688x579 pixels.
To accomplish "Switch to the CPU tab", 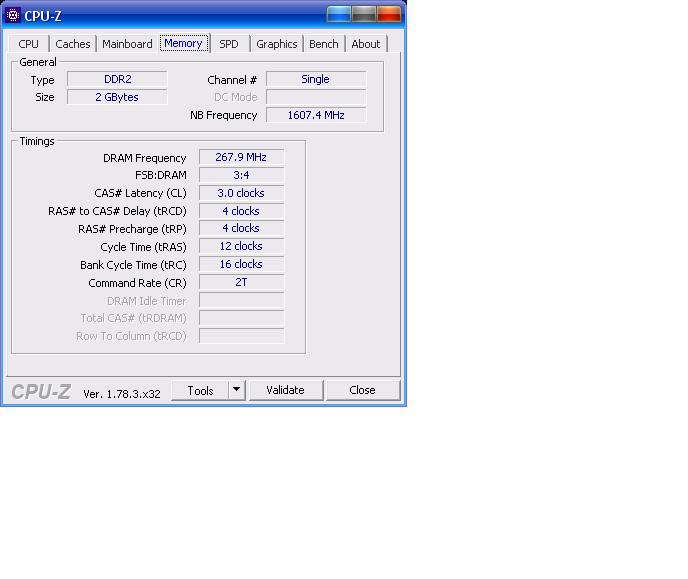I will pos(29,44).
